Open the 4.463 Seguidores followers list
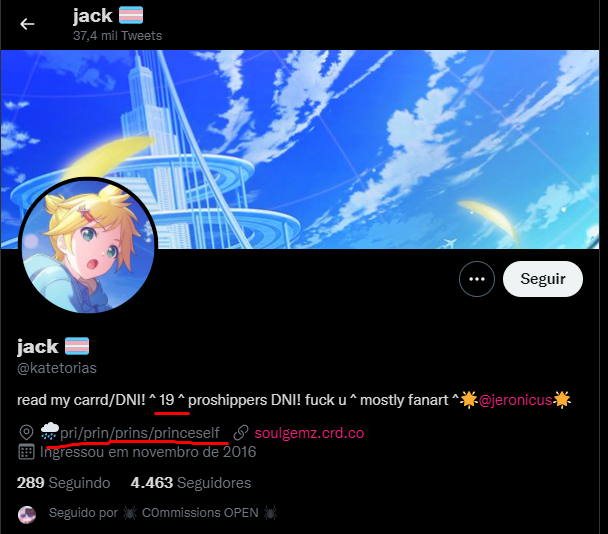The image size is (608, 534). [191, 483]
